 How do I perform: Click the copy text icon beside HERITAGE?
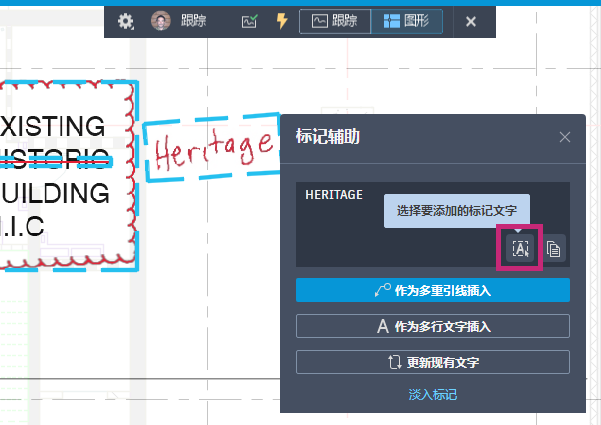554,249
